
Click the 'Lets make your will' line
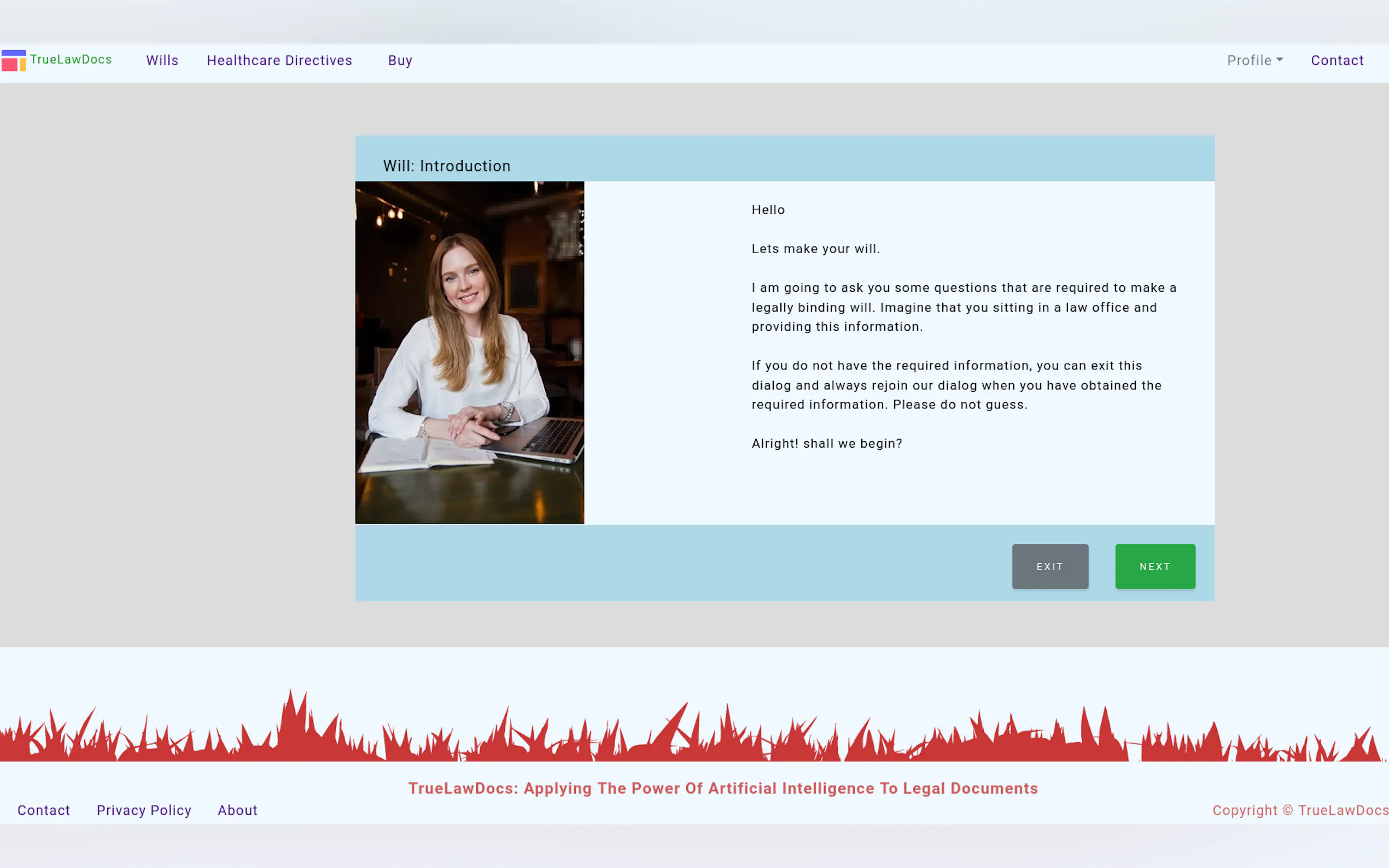tap(815, 249)
